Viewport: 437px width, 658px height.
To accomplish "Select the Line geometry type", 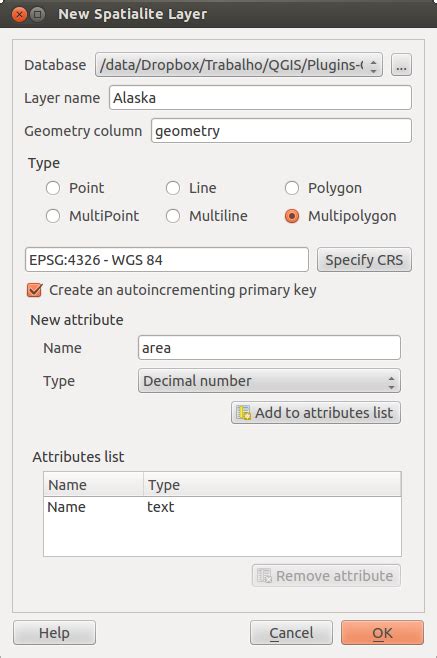I will [x=173, y=188].
